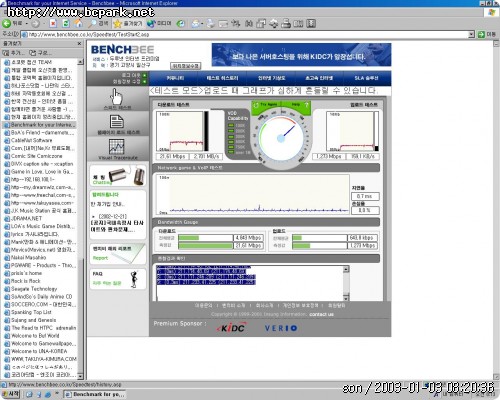Open the test history navigation tab

pos(222,78)
